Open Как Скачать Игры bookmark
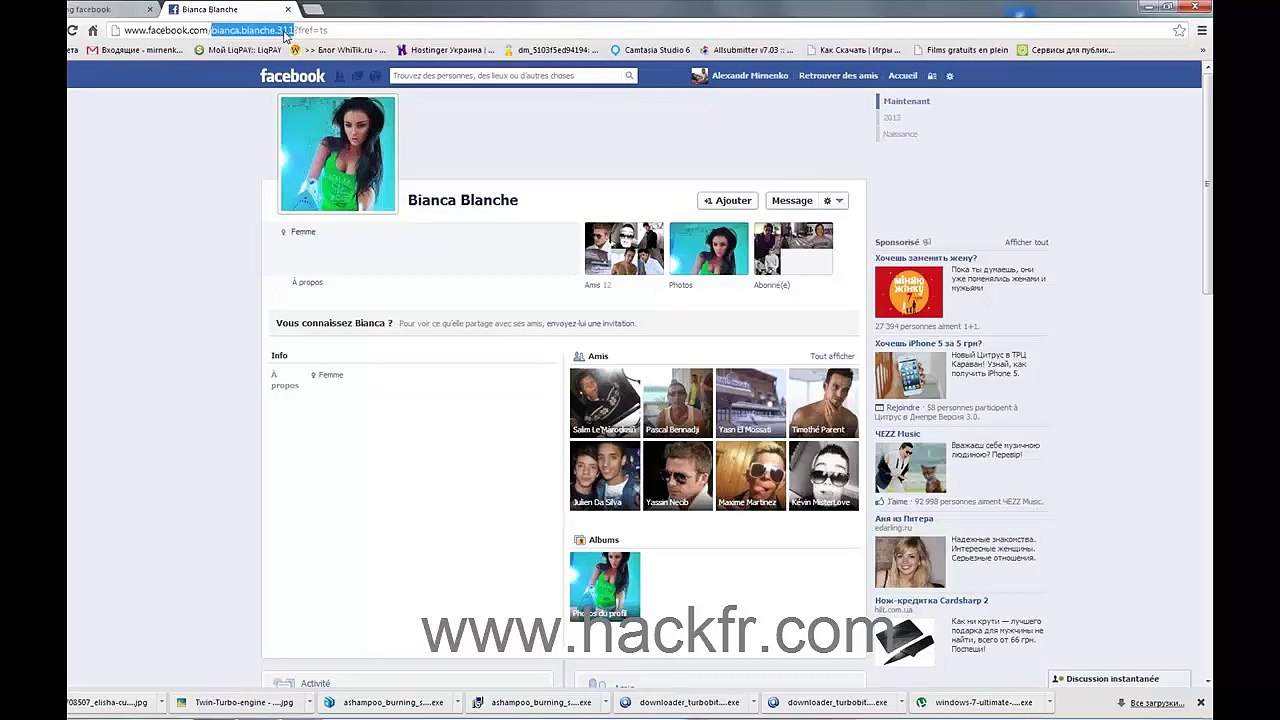 click(x=853, y=50)
